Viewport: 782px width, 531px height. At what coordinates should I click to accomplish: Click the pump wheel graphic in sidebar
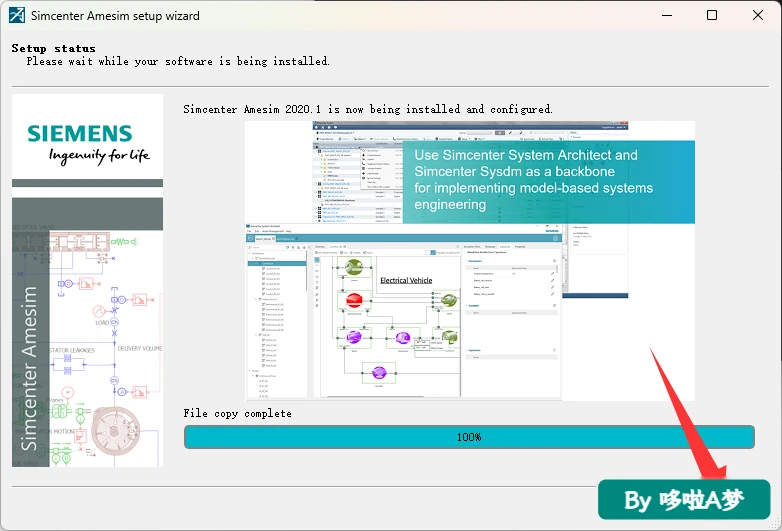pos(116,431)
